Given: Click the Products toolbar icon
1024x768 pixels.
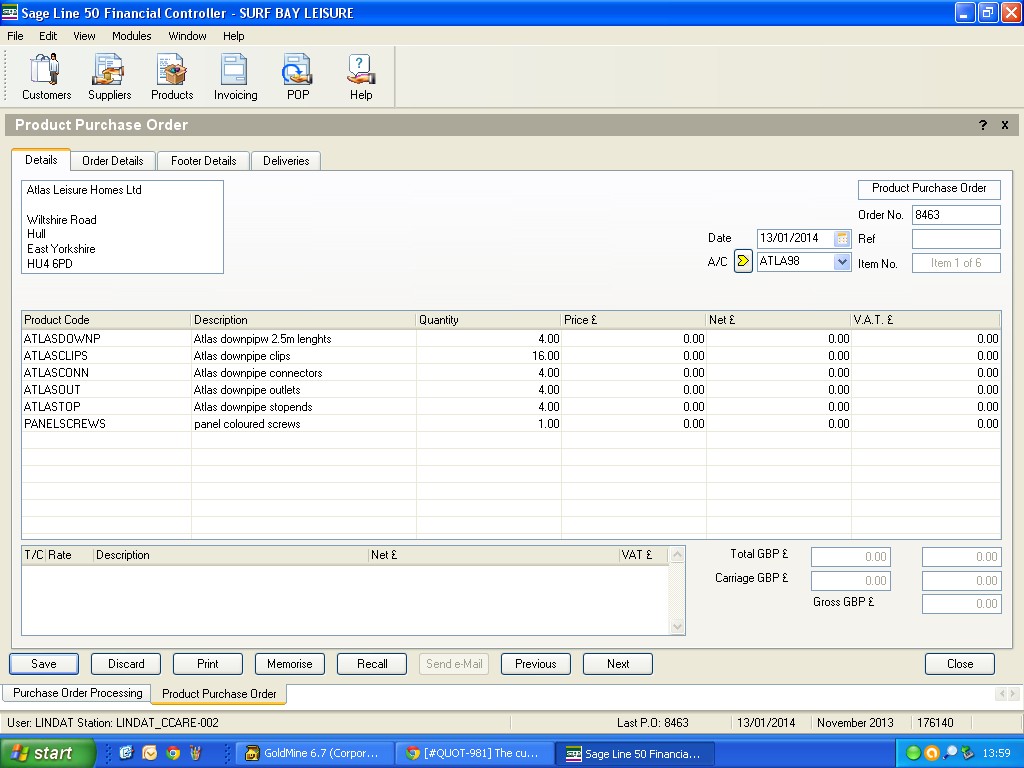Looking at the screenshot, I should point(172,77).
